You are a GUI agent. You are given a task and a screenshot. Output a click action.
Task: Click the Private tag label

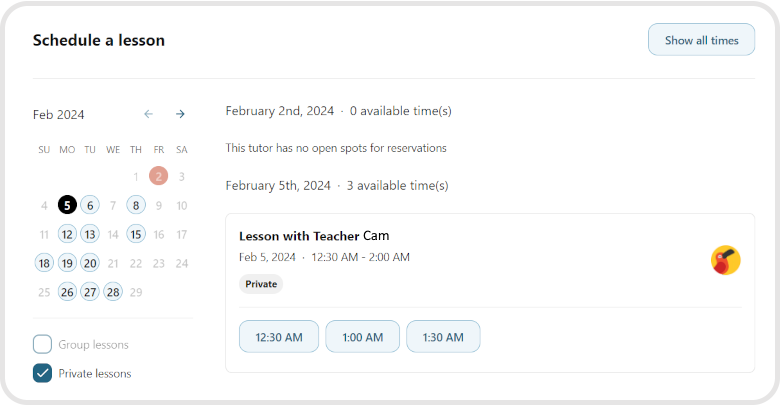click(x=261, y=284)
